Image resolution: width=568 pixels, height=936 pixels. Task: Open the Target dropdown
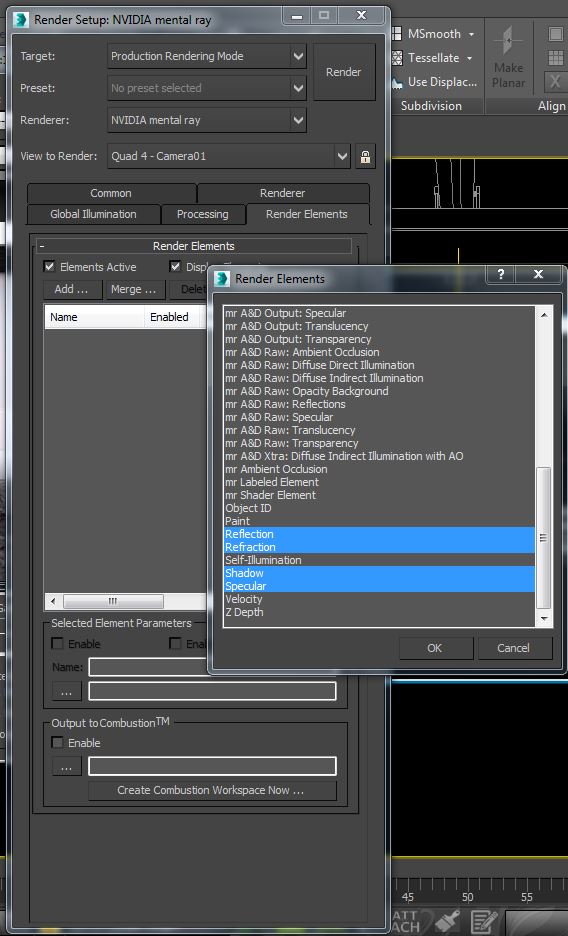298,57
